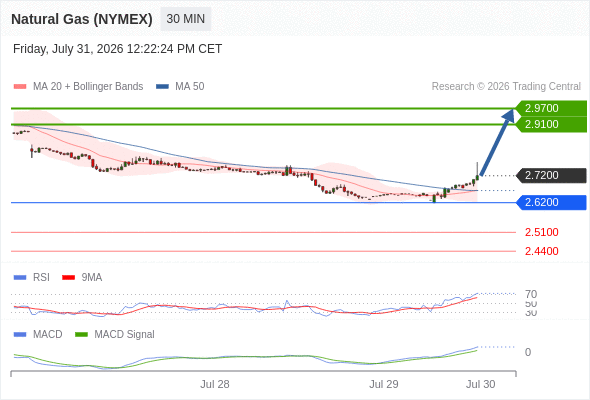This screenshot has width=590, height=400.
Task: Click the 2.6200 pivot price tag
Action: click(x=552, y=202)
